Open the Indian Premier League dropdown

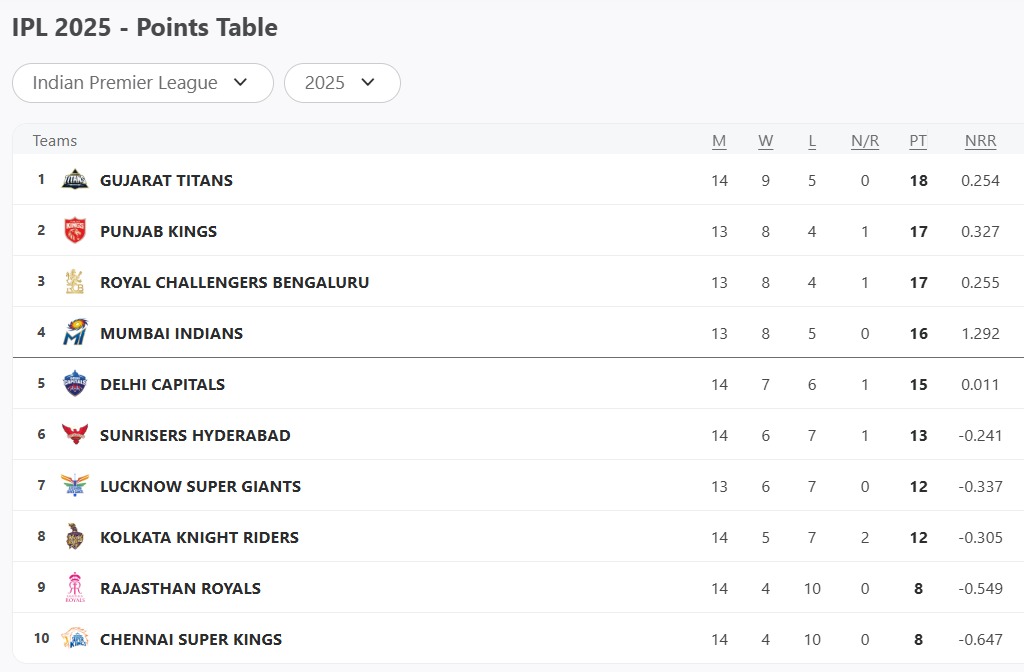click(142, 83)
